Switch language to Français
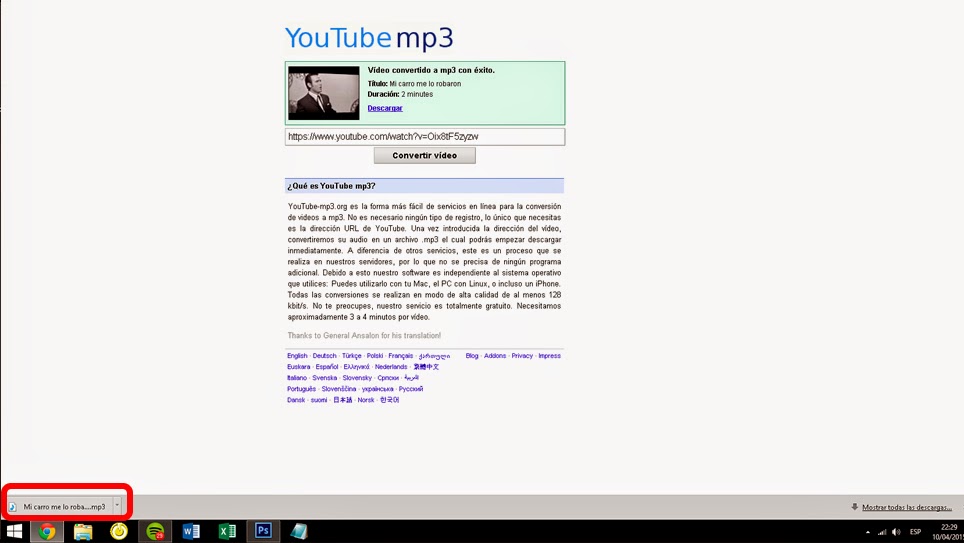This screenshot has height=543, width=964. click(401, 356)
